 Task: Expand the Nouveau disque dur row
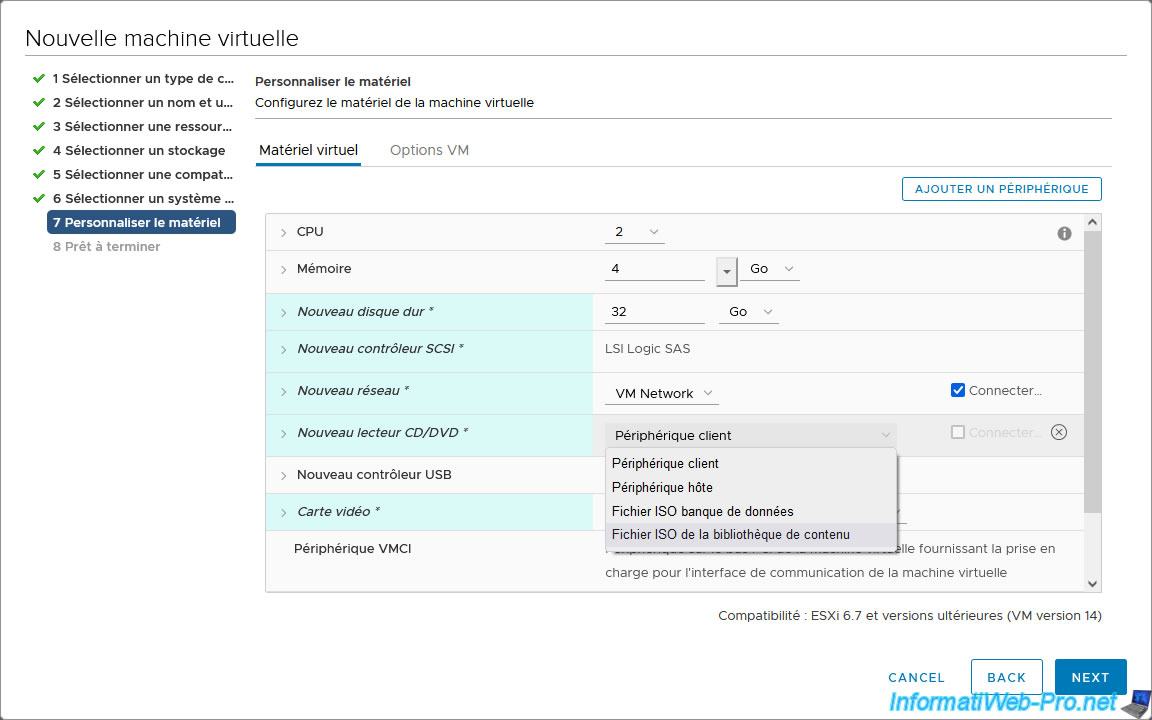tap(284, 313)
